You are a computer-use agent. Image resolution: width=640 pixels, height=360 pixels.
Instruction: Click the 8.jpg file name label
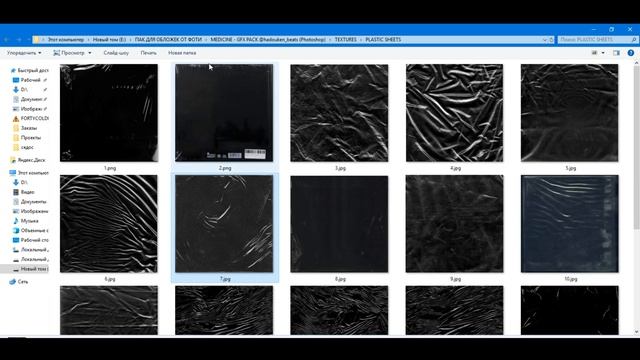click(340, 279)
